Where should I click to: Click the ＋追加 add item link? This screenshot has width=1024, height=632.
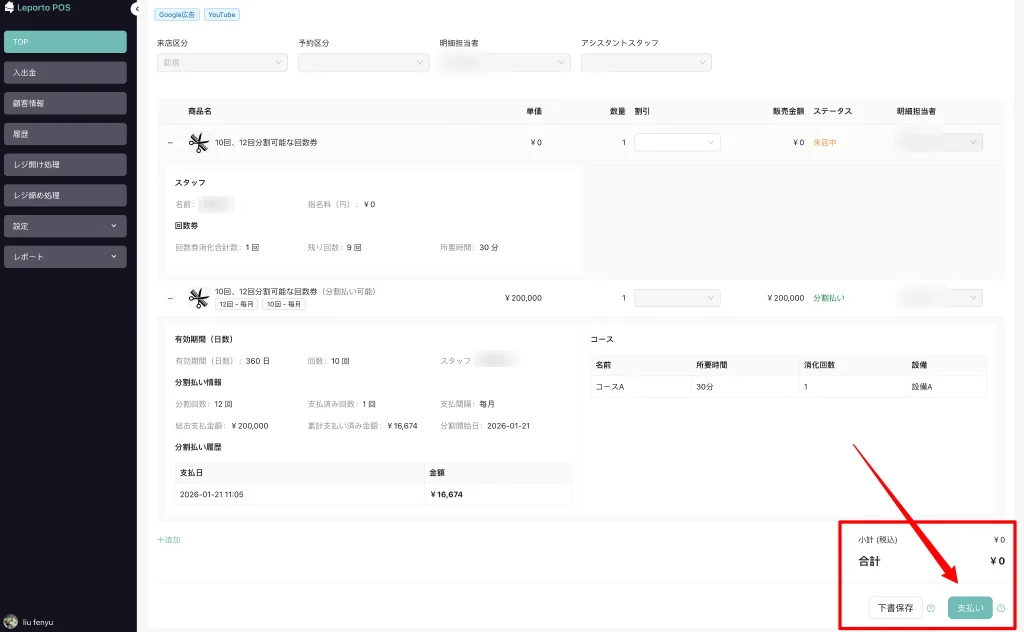pos(169,540)
